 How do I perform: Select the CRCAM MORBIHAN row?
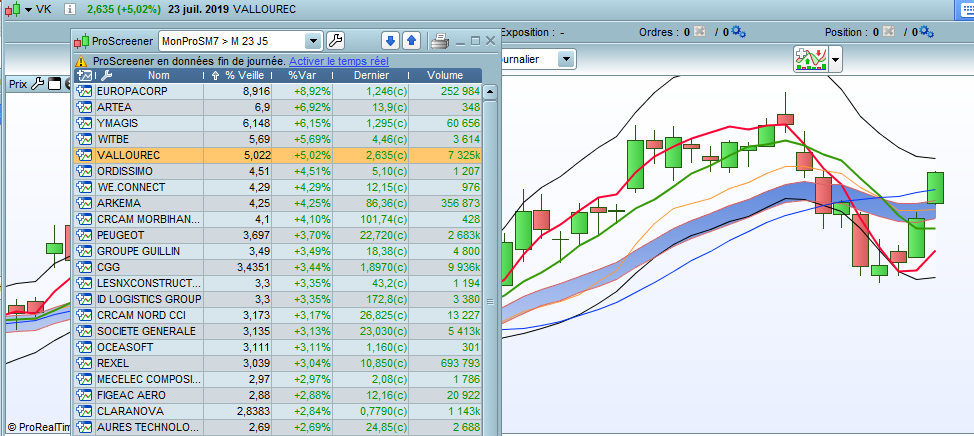point(278,219)
